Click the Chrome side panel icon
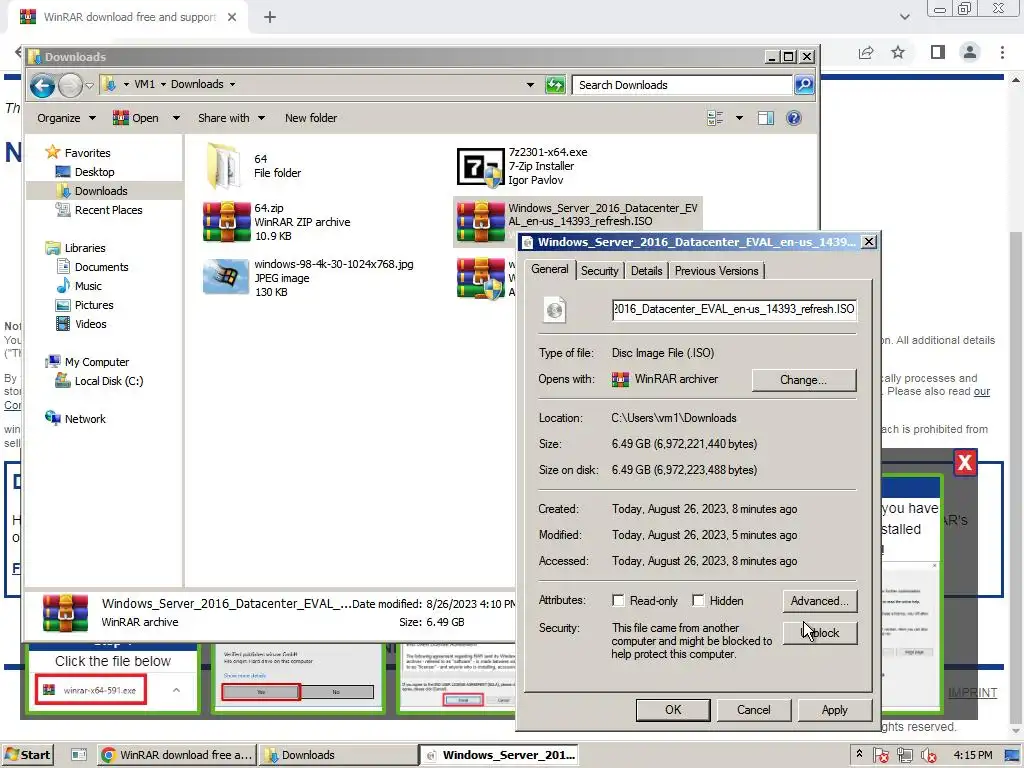Screen dimensions: 1024x768 coord(938,52)
